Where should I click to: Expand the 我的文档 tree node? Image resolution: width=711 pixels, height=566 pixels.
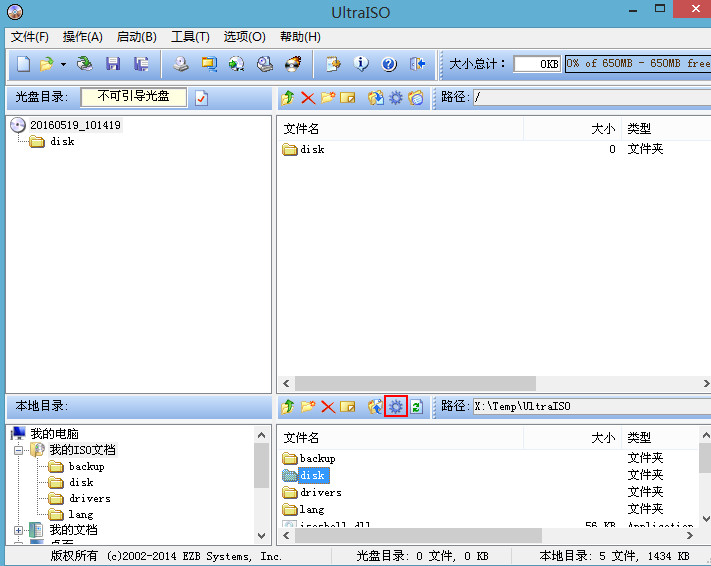coord(18,530)
